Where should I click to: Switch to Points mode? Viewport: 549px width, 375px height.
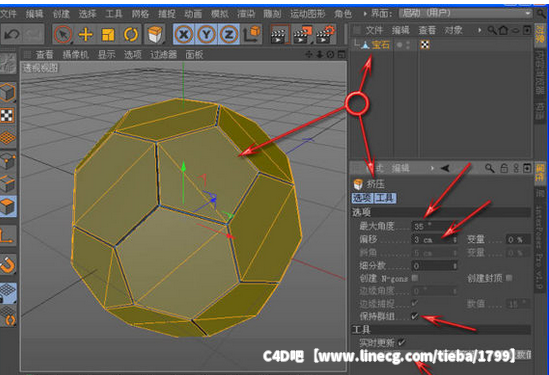(8, 160)
